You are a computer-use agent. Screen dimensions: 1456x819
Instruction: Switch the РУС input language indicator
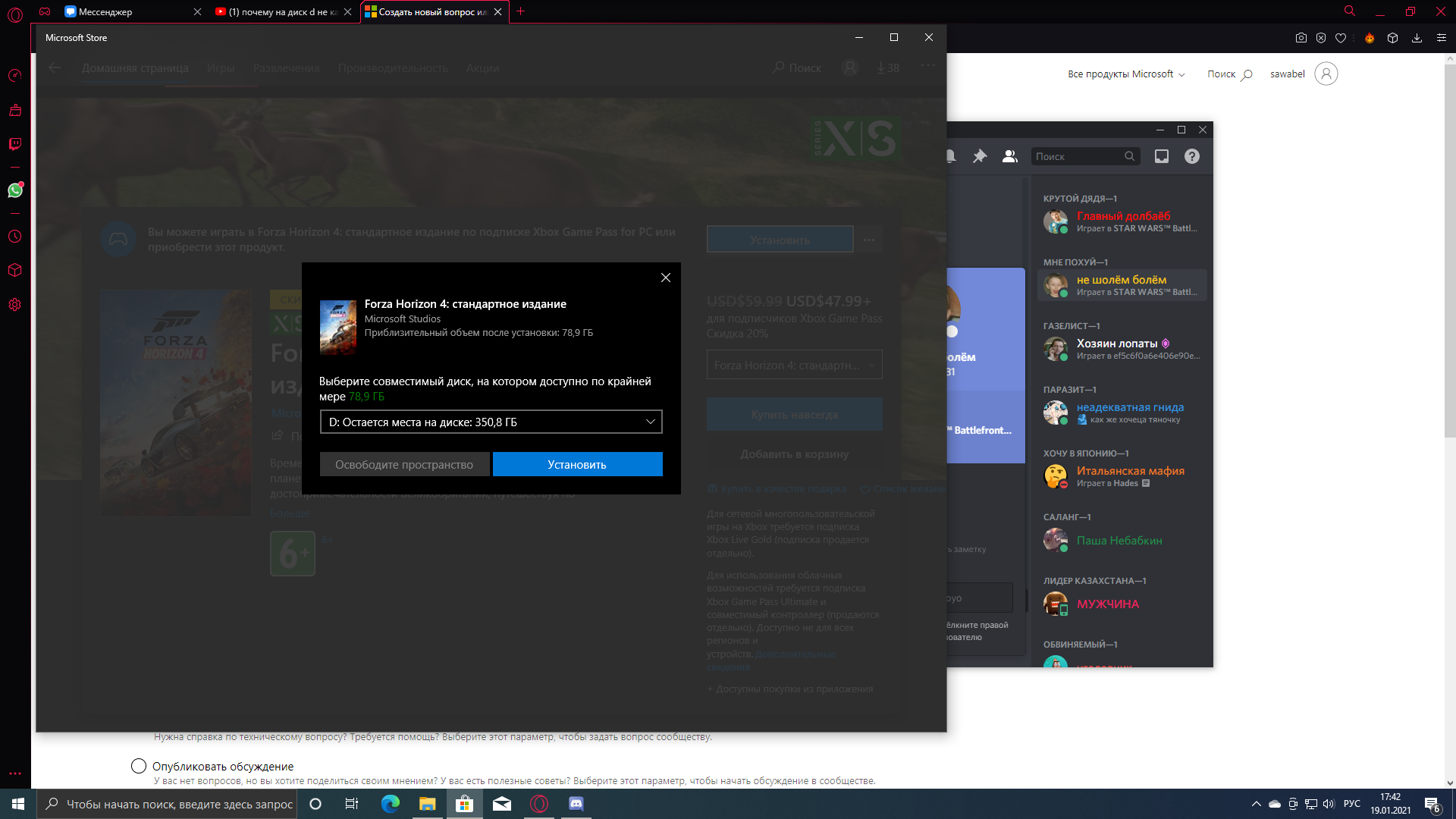click(x=1352, y=804)
